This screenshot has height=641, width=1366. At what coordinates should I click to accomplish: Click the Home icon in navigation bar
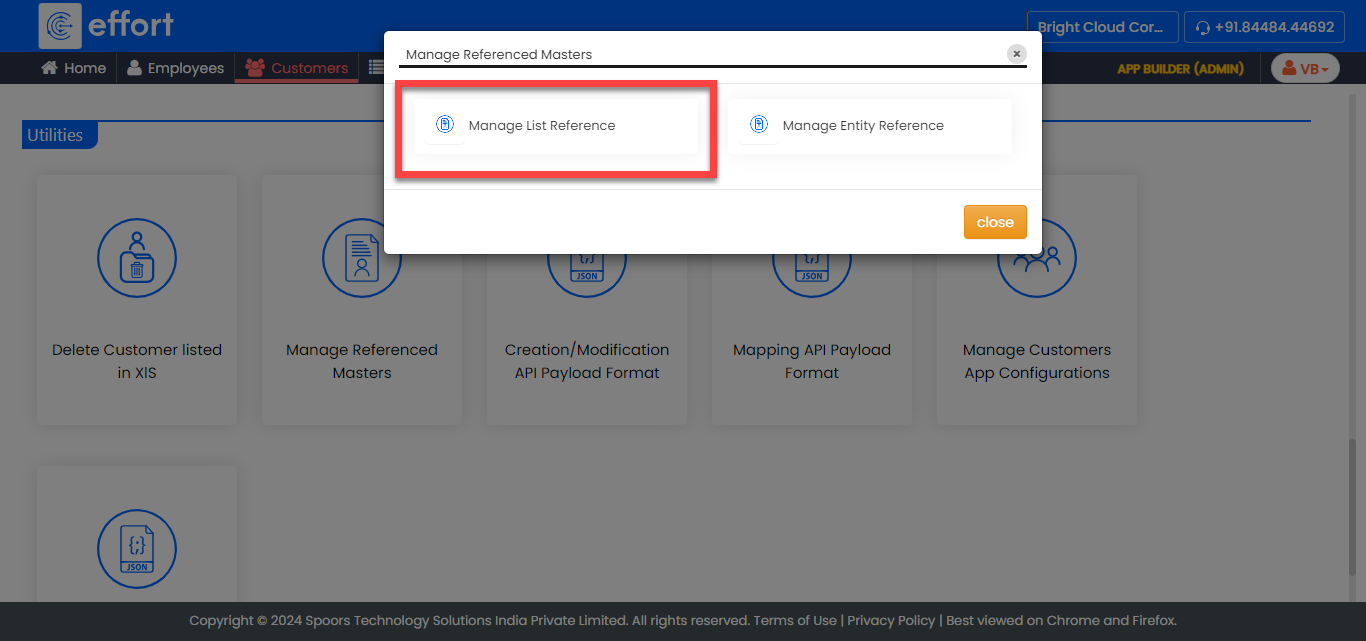[x=48, y=68]
